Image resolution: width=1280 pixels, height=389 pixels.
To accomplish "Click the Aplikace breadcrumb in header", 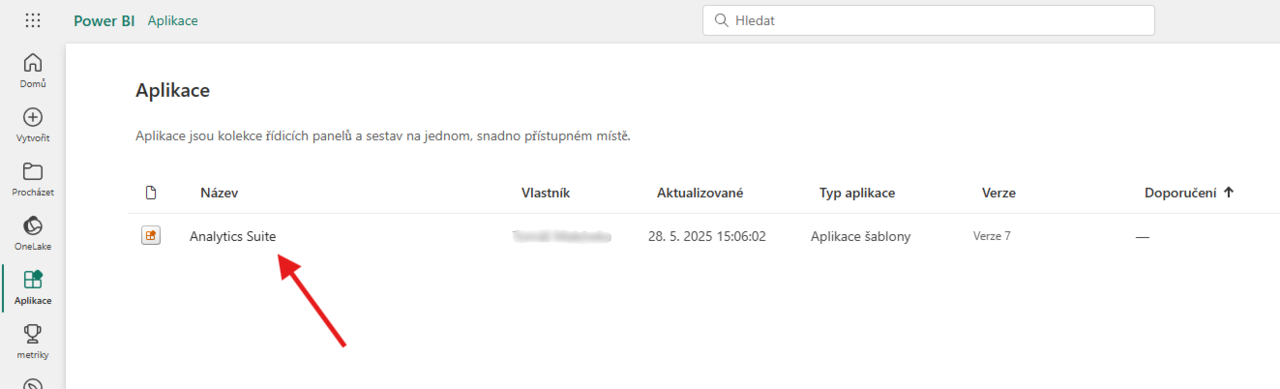I will point(173,20).
